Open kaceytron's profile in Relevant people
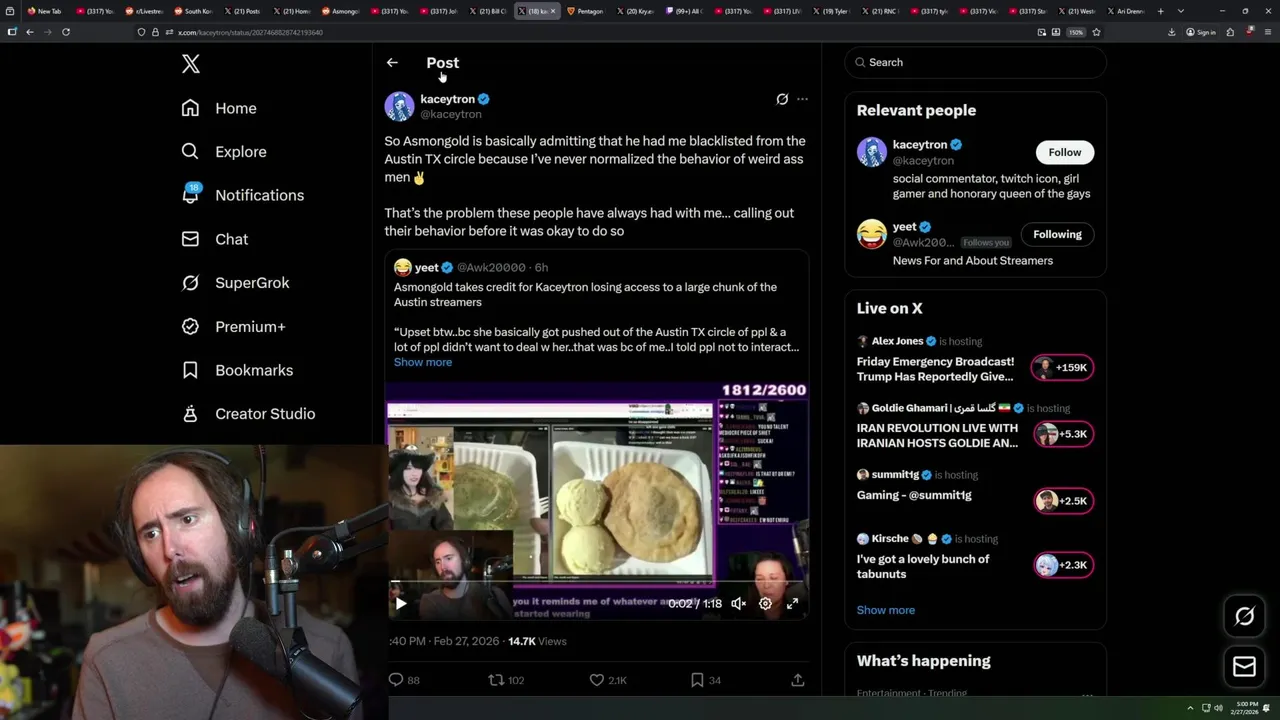 pos(920,145)
